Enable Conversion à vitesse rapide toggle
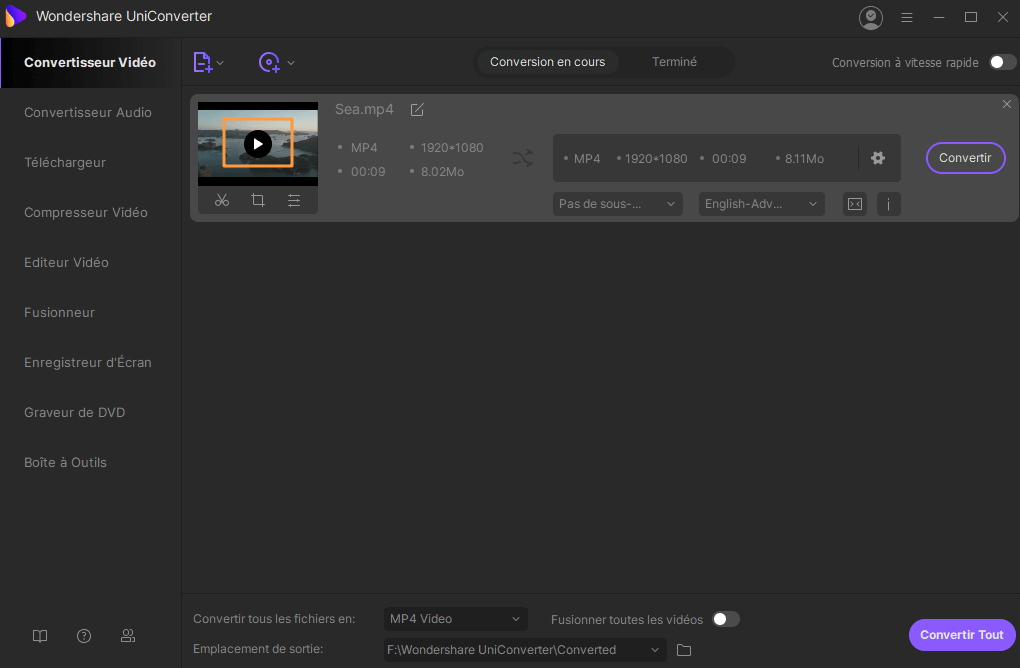Viewport: 1020px width, 668px height. point(1002,62)
